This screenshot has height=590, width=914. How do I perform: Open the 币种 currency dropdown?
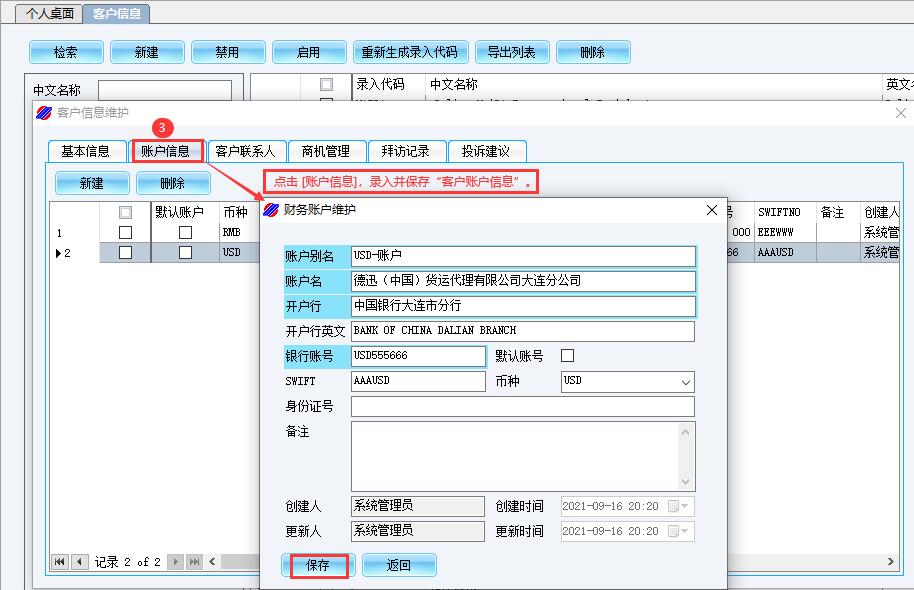(685, 382)
